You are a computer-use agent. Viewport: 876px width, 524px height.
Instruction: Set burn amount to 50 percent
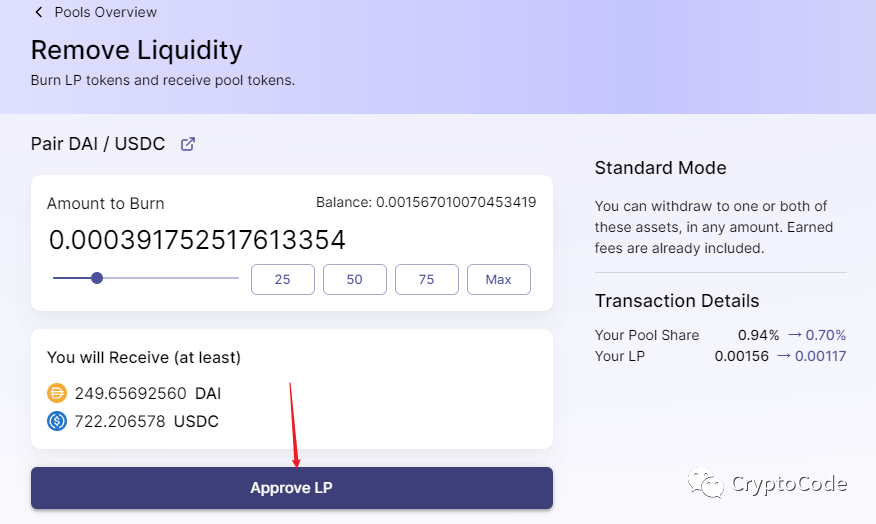(355, 279)
